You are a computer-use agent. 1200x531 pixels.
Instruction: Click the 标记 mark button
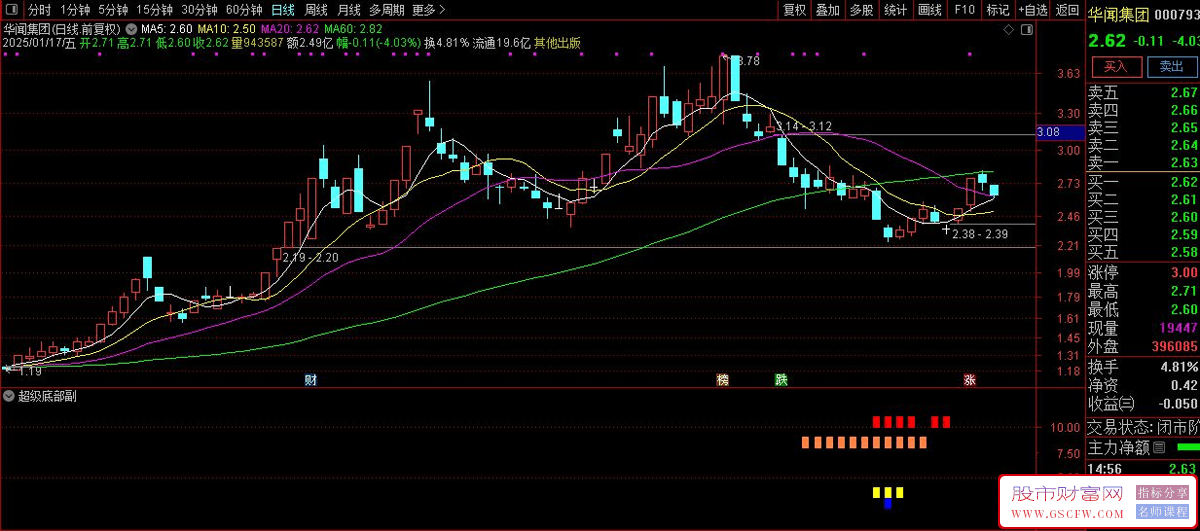tap(997, 10)
